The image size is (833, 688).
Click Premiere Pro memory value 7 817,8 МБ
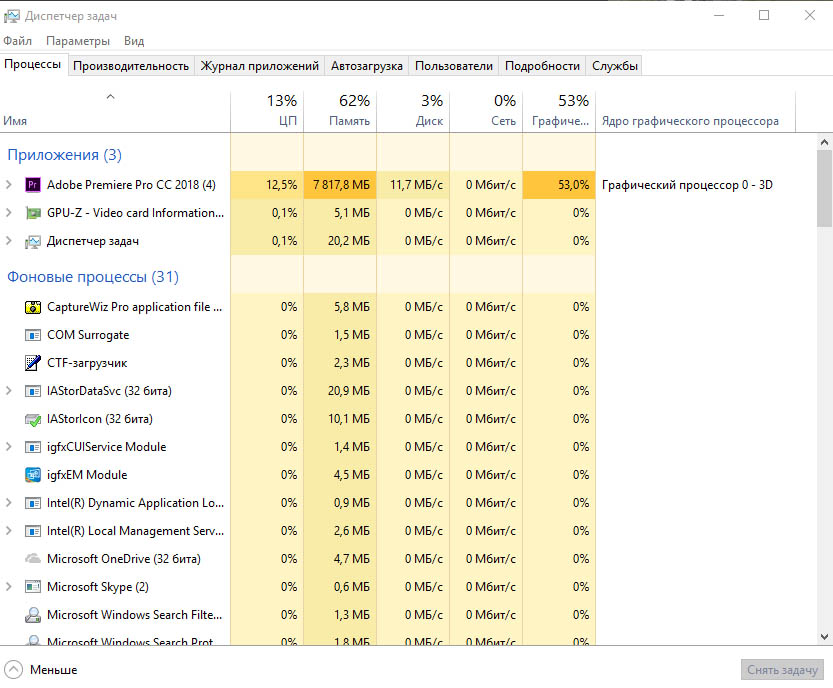click(341, 185)
